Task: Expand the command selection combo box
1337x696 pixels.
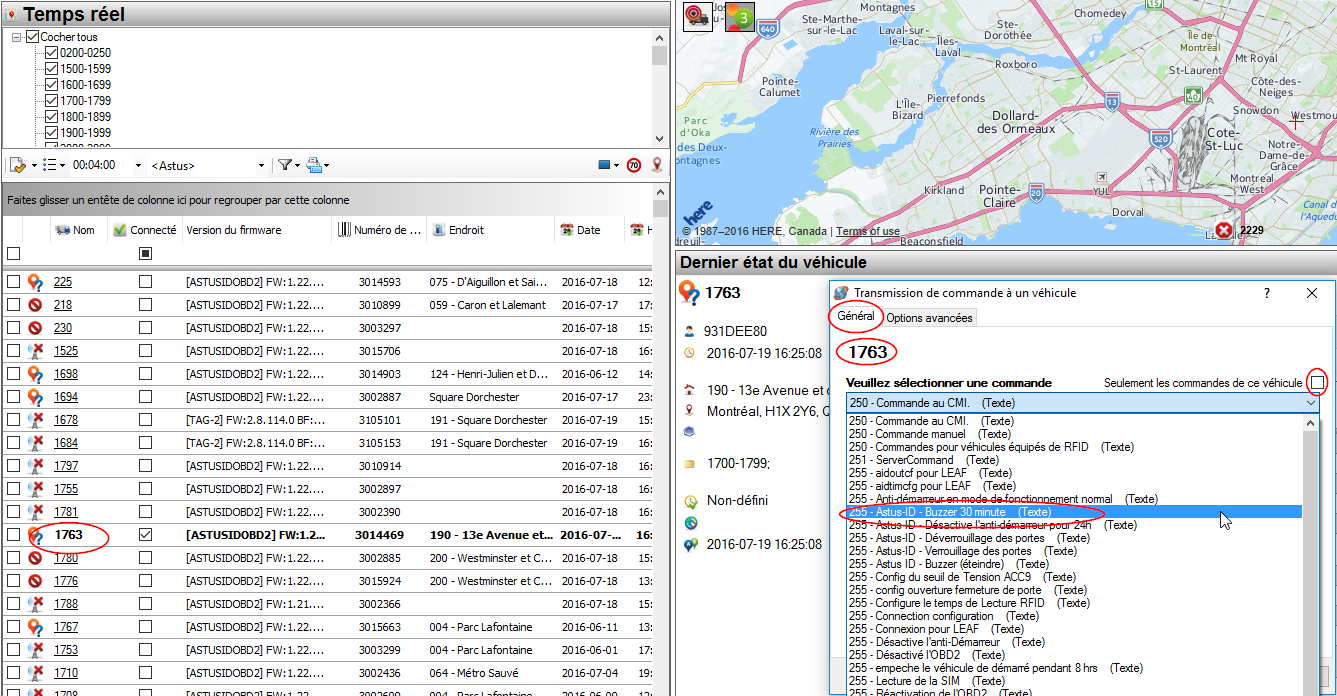Action: click(1311, 403)
